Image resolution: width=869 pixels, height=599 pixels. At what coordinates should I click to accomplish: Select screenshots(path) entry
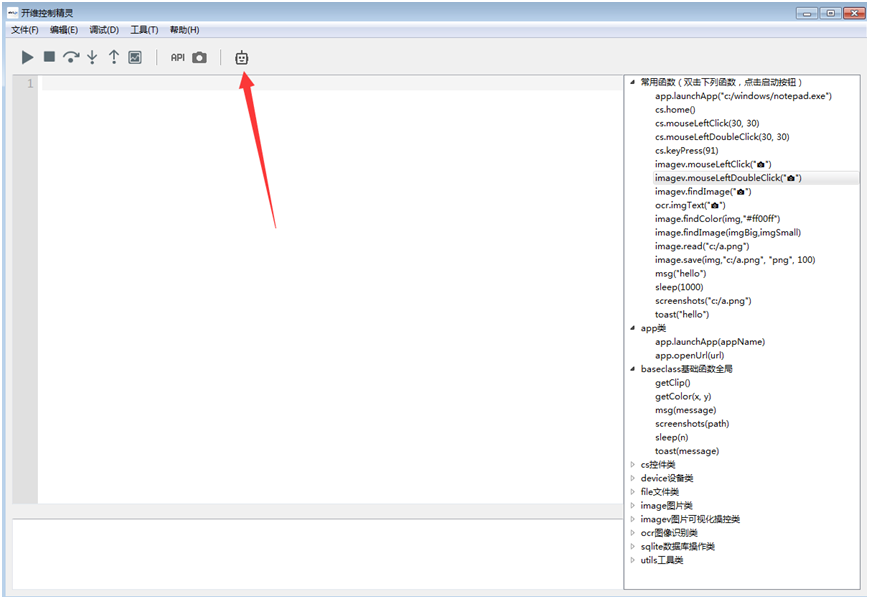coord(692,424)
